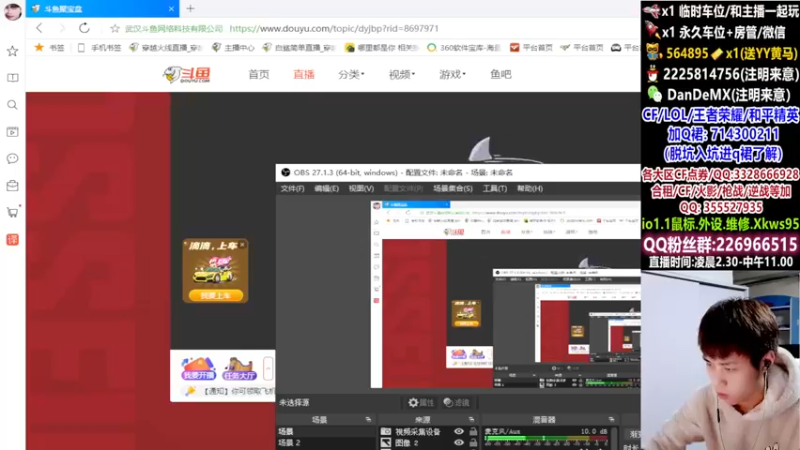Go to Douyu 首页 nav item
800x450 pixels.
tap(259, 74)
